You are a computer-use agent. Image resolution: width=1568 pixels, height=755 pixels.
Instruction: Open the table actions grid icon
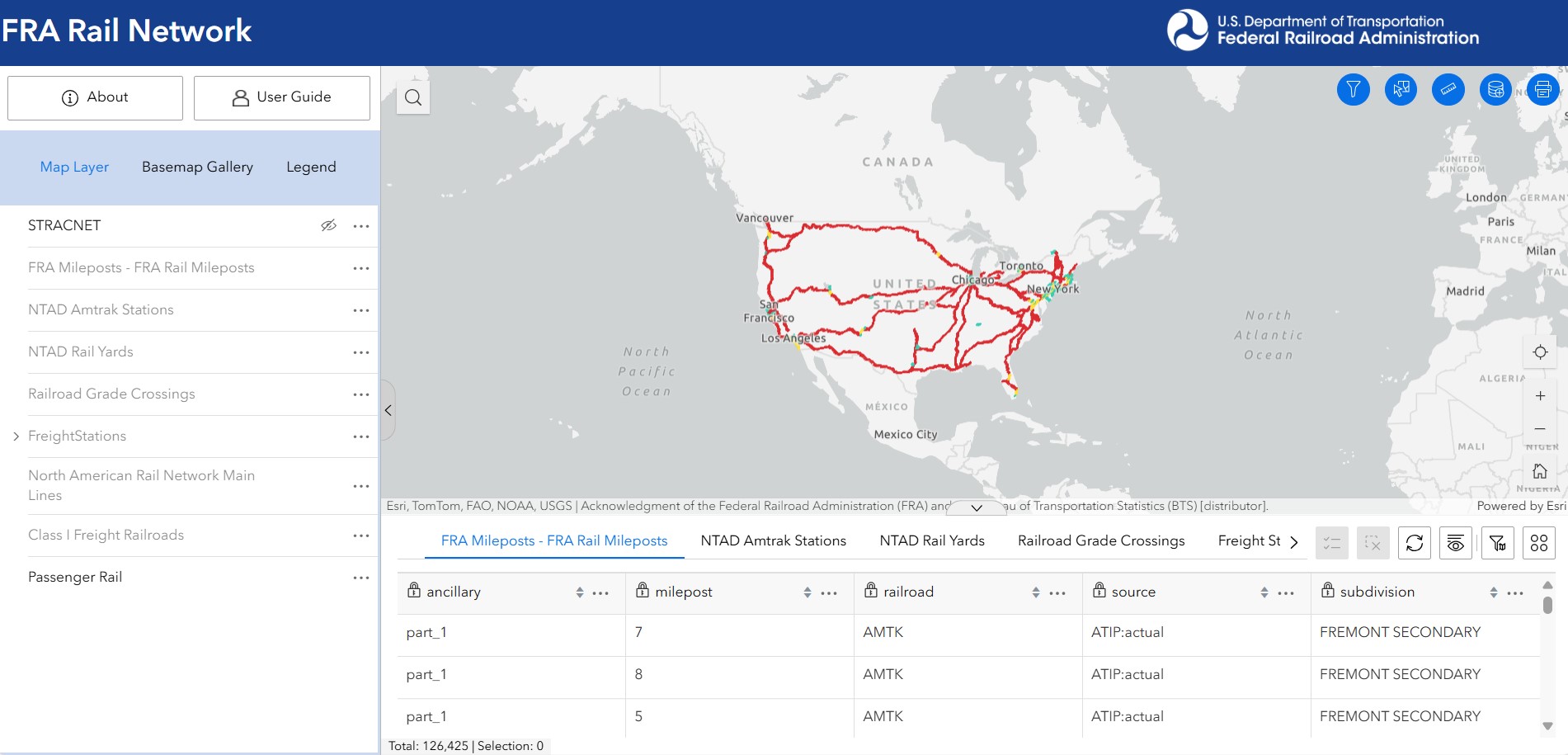tap(1538, 543)
